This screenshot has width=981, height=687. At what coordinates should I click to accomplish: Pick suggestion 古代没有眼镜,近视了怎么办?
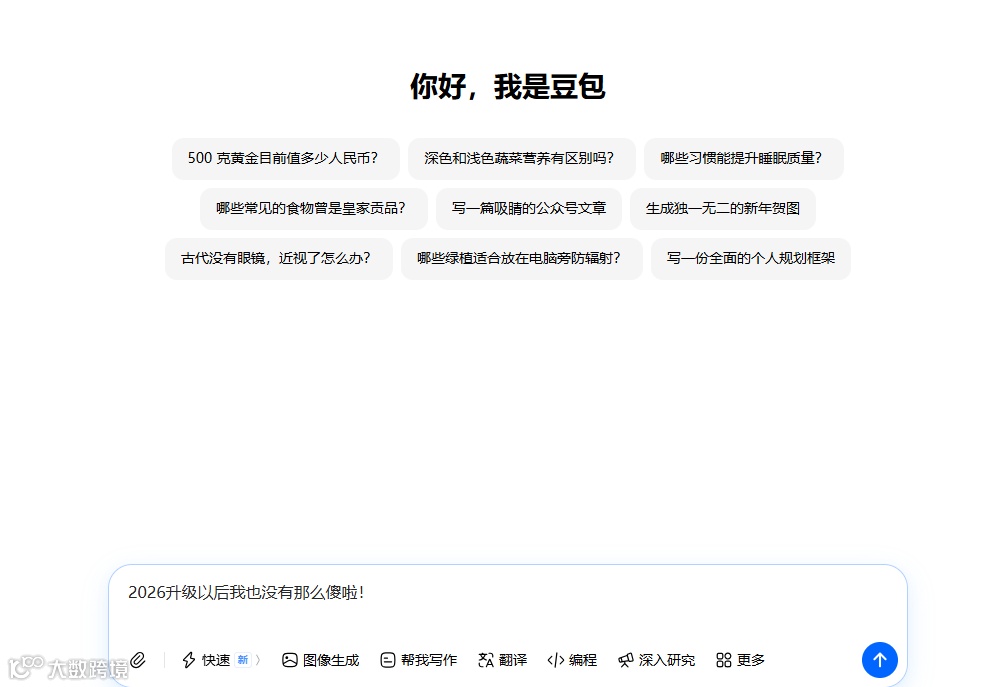point(278,258)
